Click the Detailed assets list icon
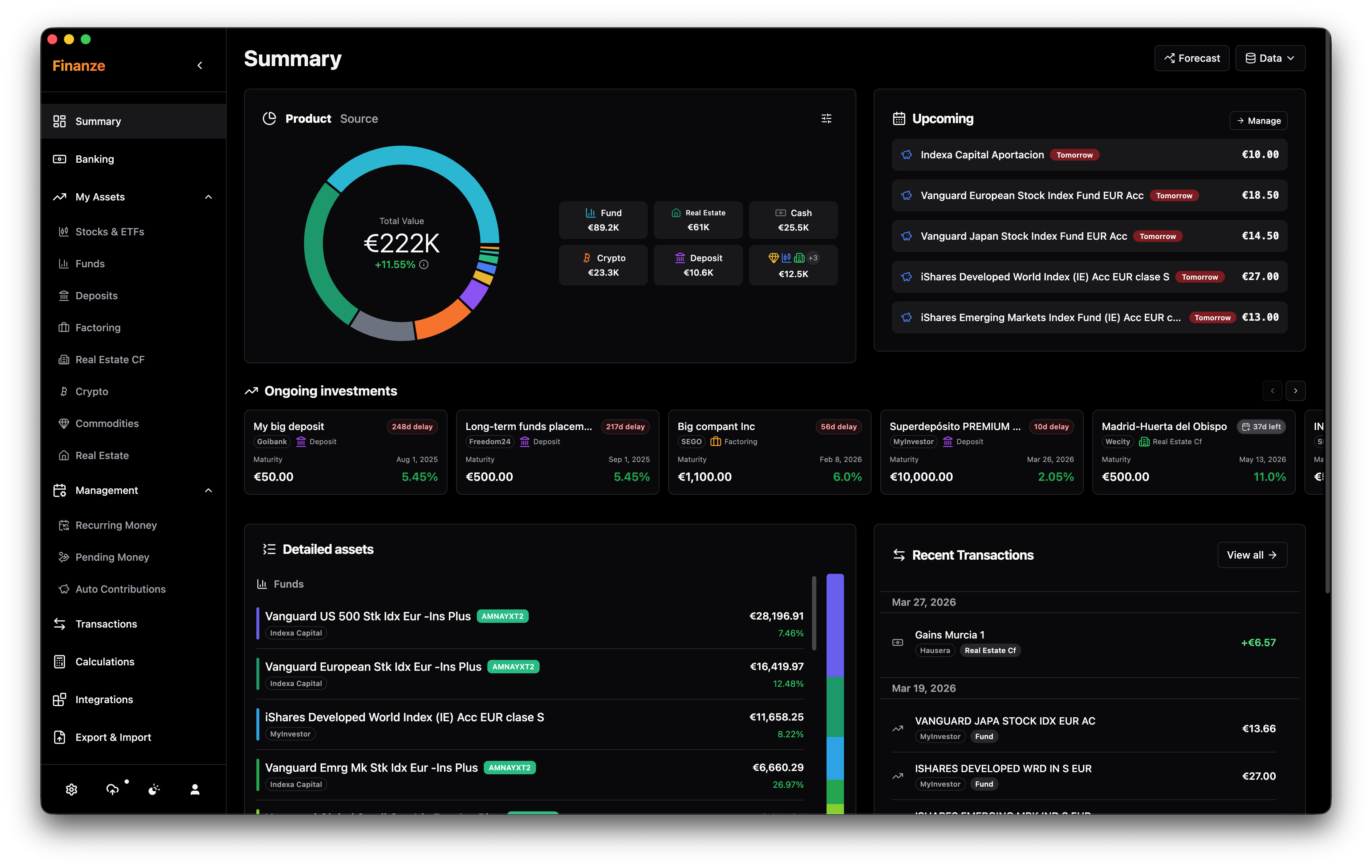The image size is (1372, 868). [269, 549]
